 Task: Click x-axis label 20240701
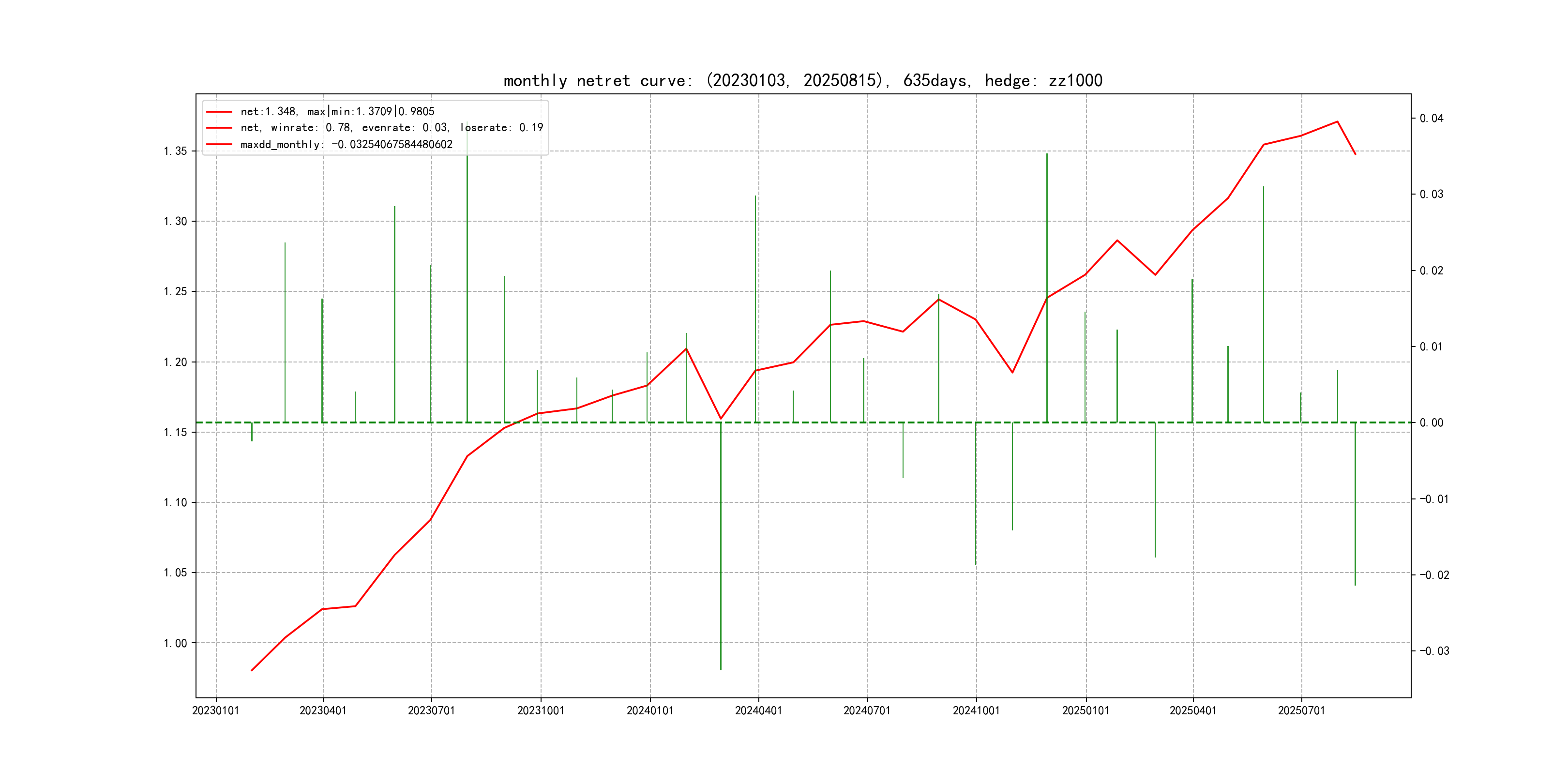click(x=867, y=711)
